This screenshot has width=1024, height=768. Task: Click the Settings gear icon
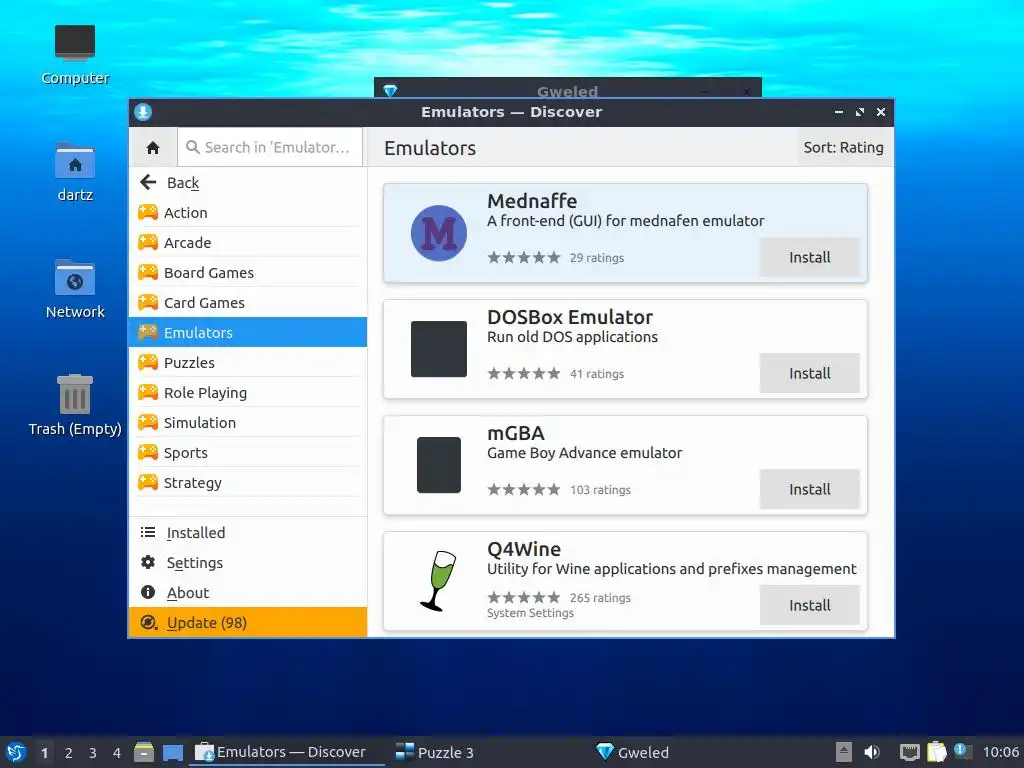pyautogui.click(x=148, y=562)
